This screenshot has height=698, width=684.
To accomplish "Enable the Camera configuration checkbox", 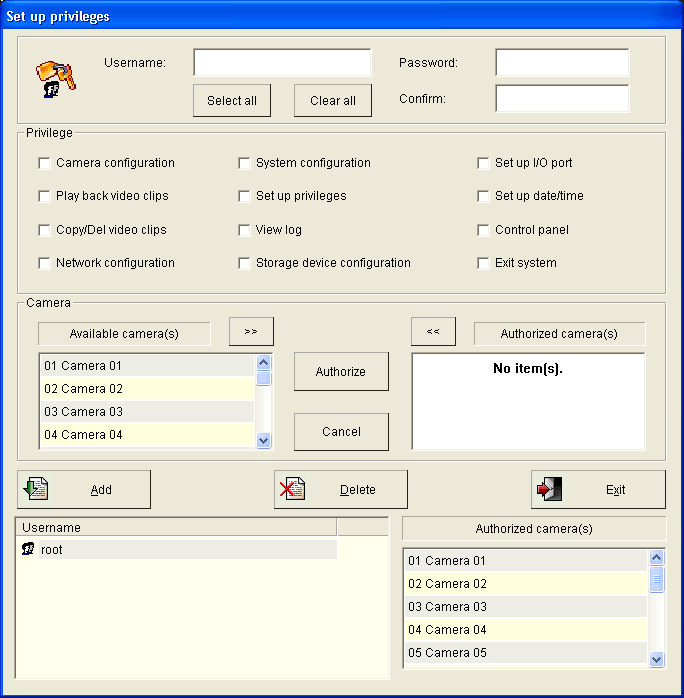I will [44, 163].
